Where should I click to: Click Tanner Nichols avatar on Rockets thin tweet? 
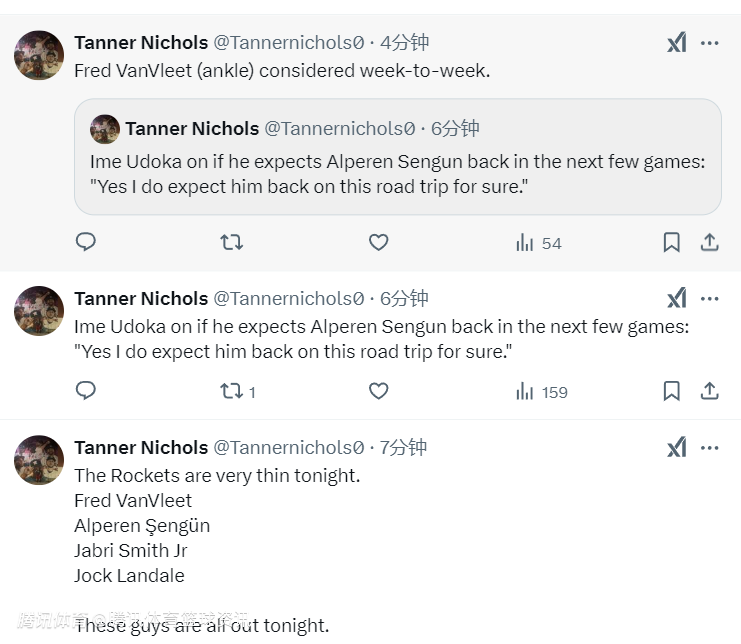point(39,460)
